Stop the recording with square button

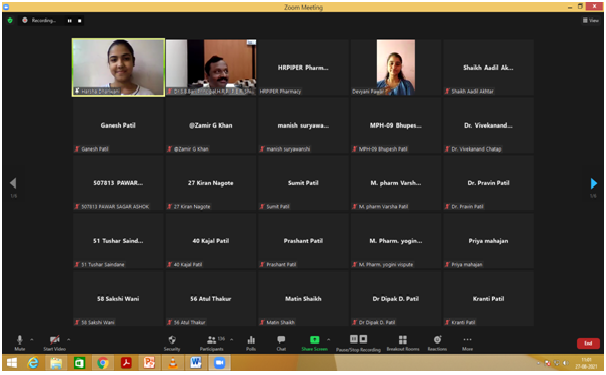(80, 21)
